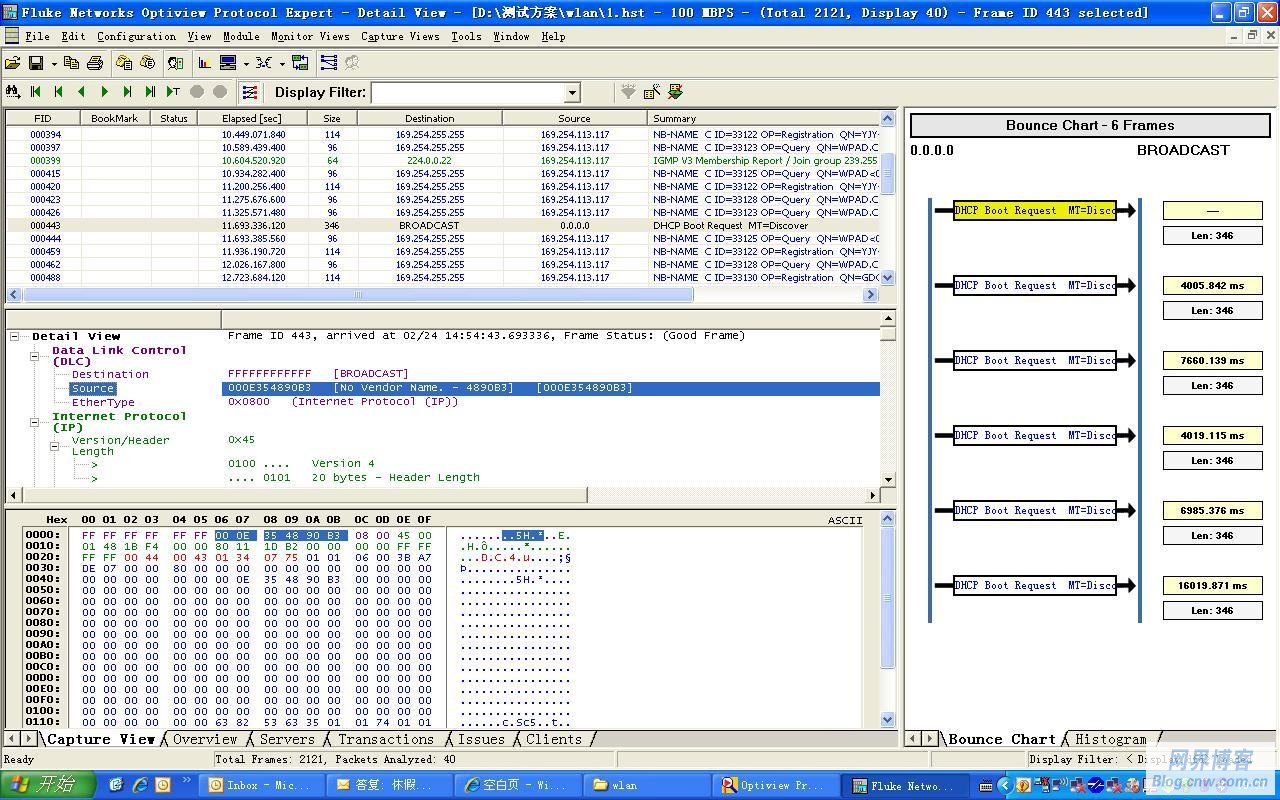This screenshot has width=1280, height=800.
Task: Switch to the Histogram tab
Action: click(1111, 739)
